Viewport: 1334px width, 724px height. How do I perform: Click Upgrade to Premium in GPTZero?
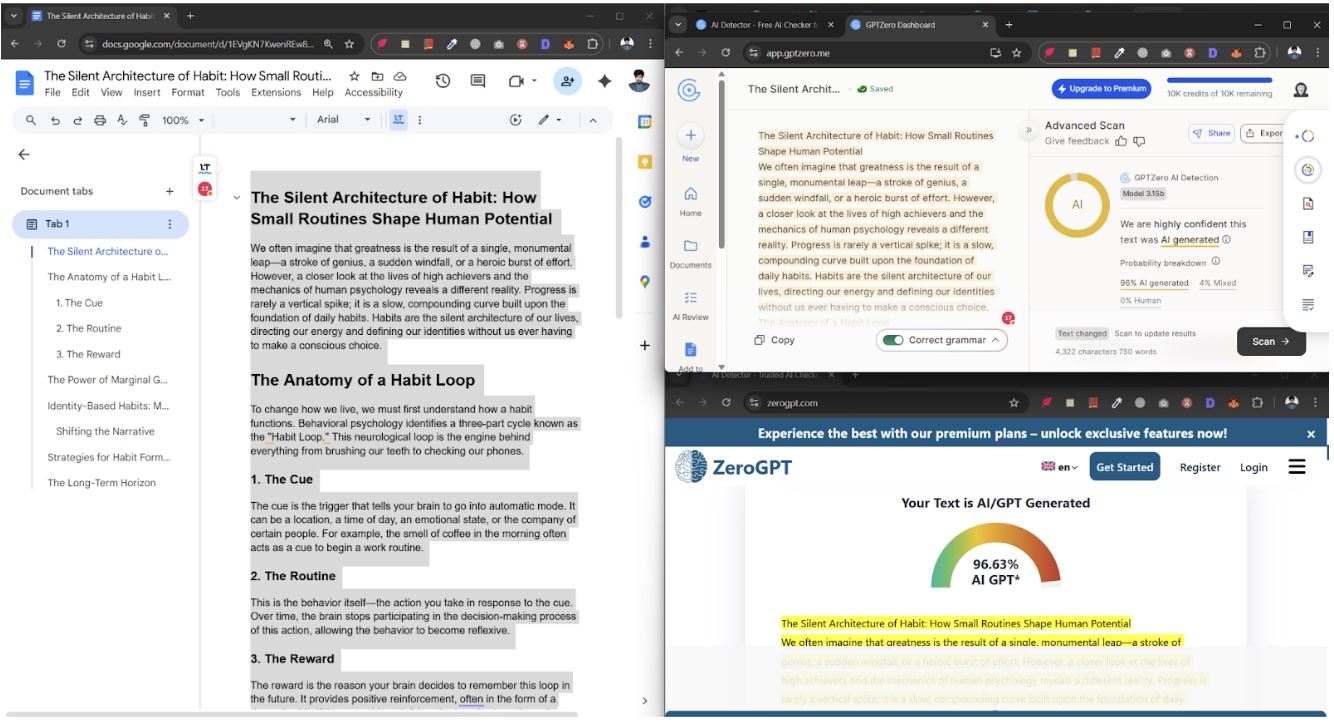click(1100, 88)
